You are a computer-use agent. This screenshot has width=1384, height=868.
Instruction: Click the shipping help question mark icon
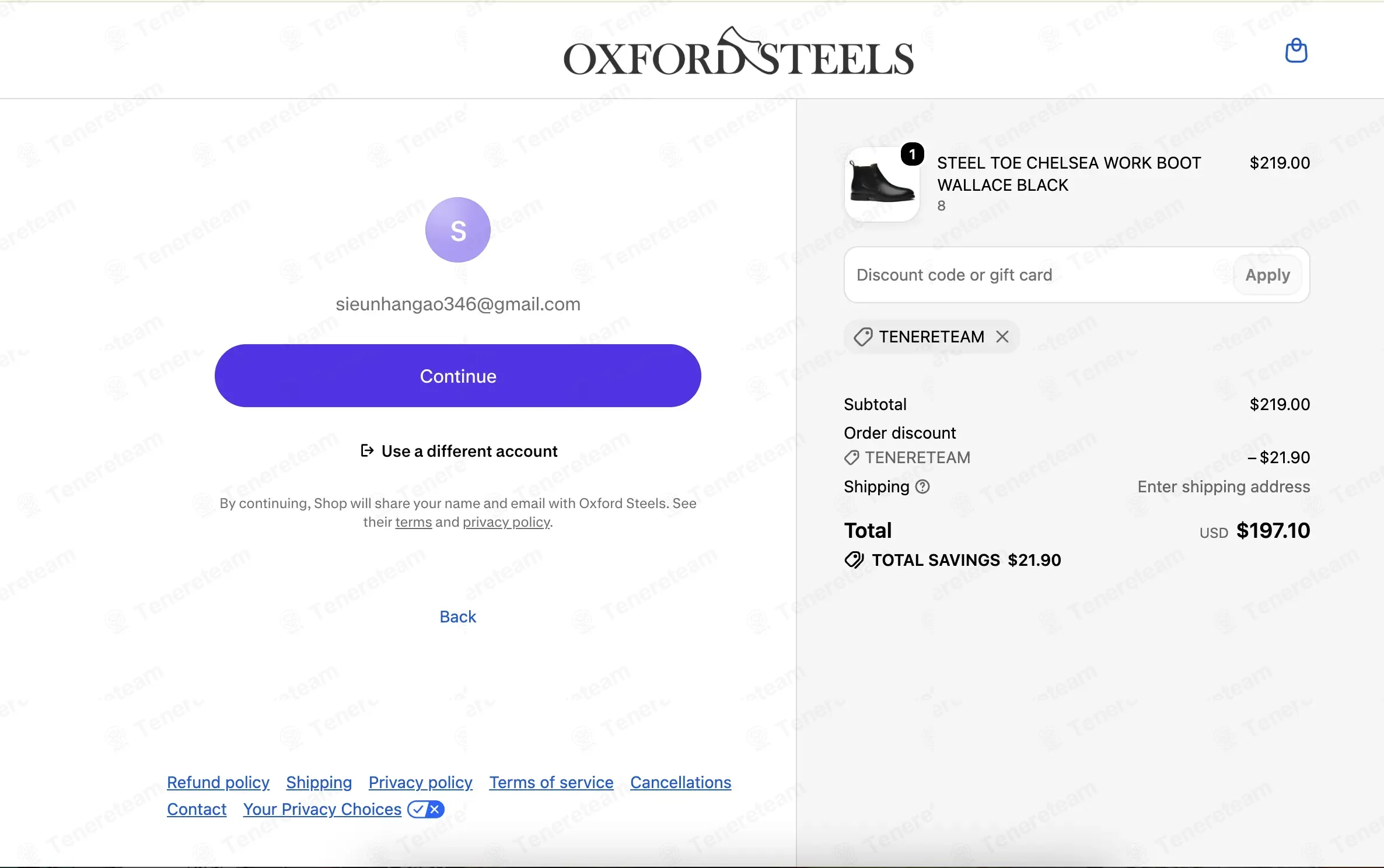click(922, 487)
